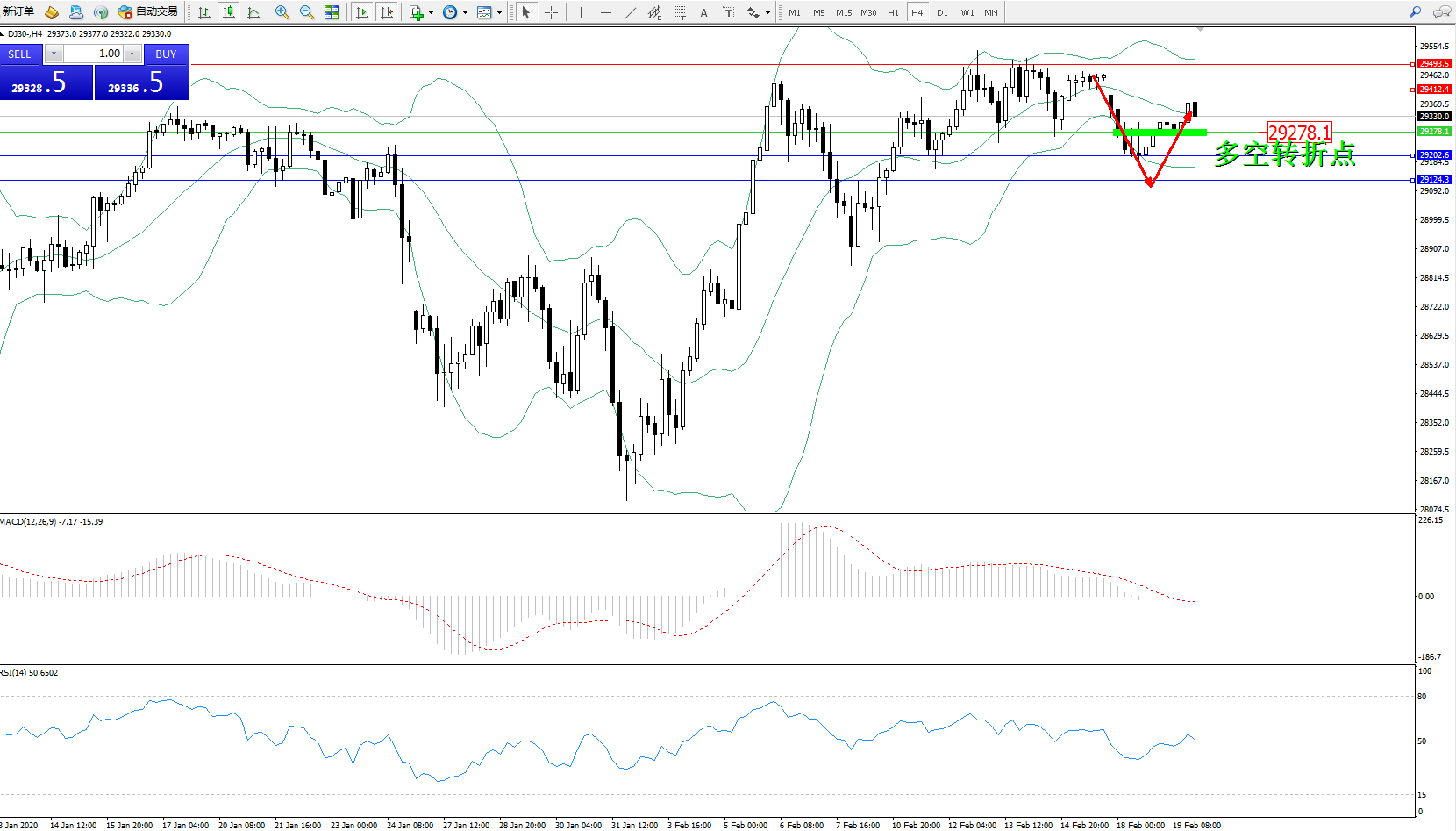Increase the lot volume with up arrow
Image resolution: width=1456 pixels, height=831 pixels.
pos(132,54)
